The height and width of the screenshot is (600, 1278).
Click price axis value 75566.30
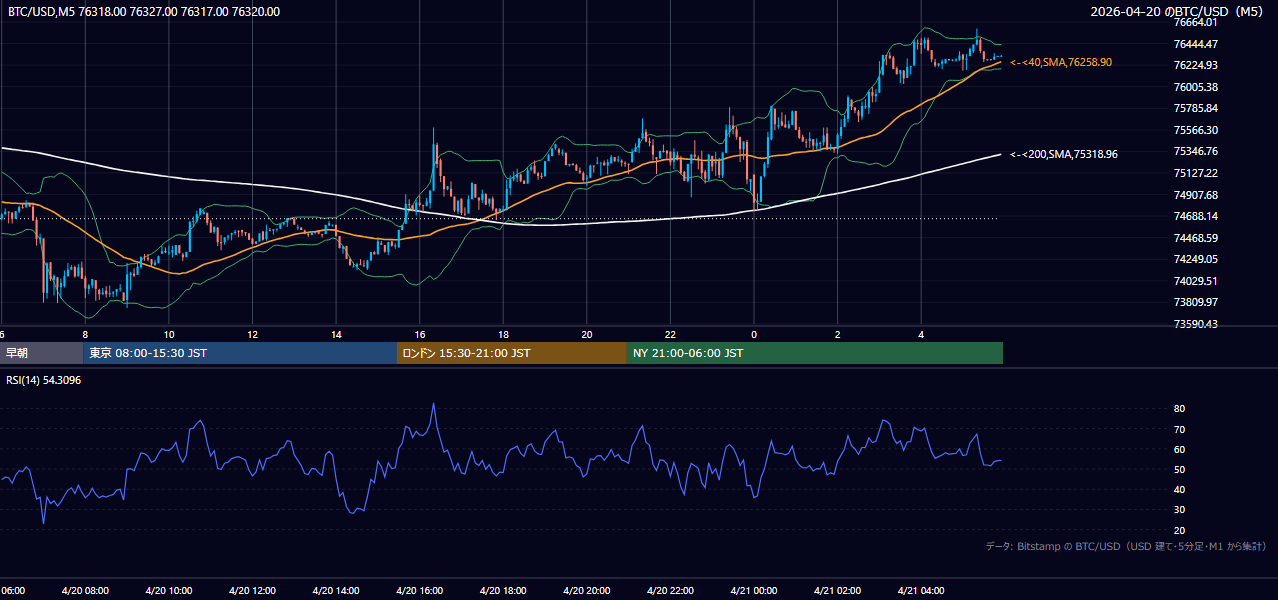[1195, 130]
